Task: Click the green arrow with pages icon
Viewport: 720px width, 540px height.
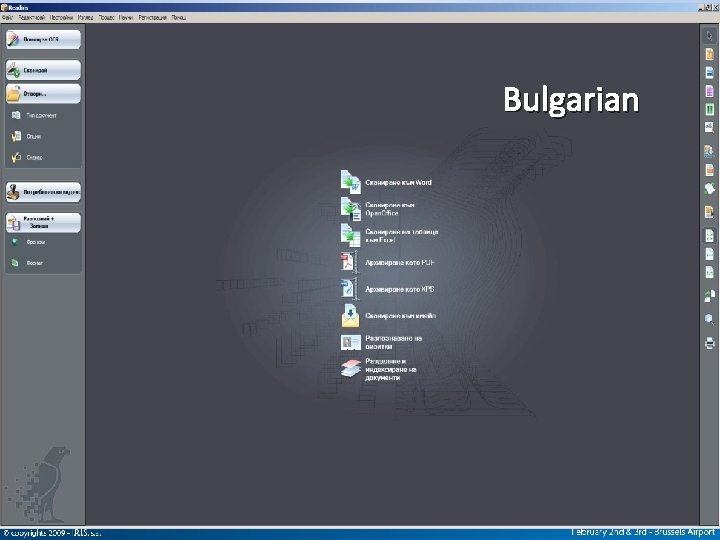Action: (709, 295)
